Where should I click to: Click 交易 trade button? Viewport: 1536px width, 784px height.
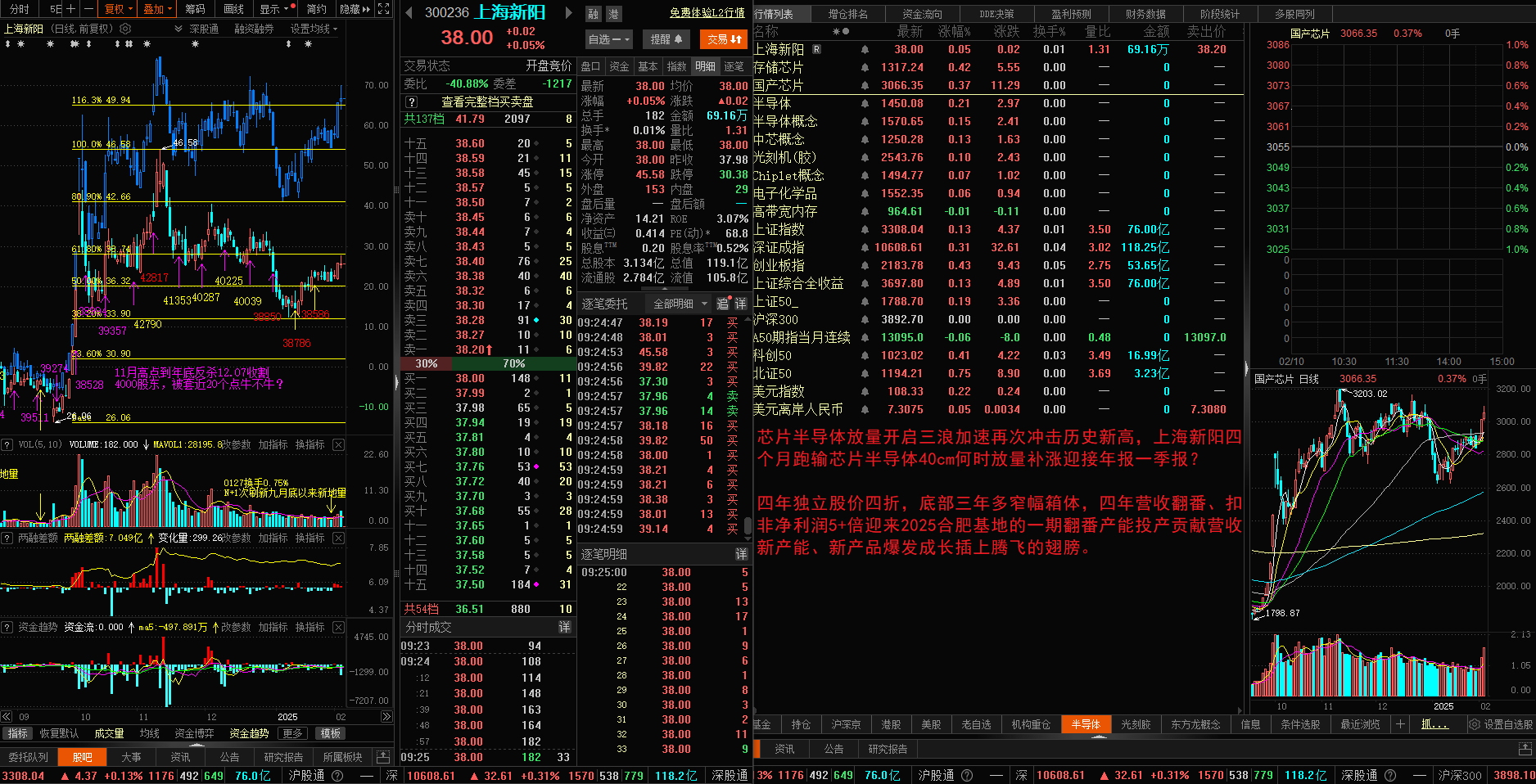725,39
